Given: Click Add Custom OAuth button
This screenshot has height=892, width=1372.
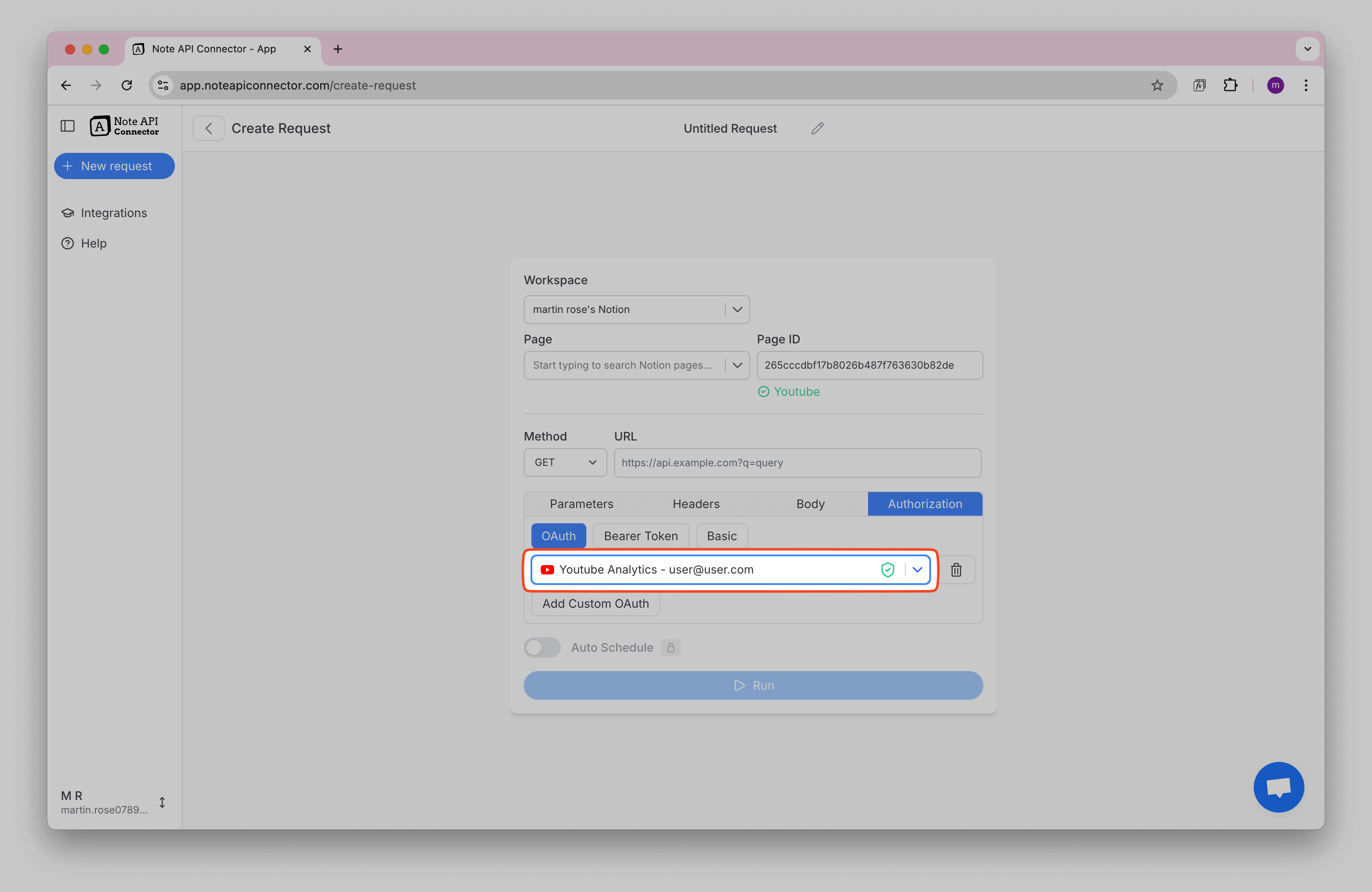Looking at the screenshot, I should pyautogui.click(x=595, y=603).
